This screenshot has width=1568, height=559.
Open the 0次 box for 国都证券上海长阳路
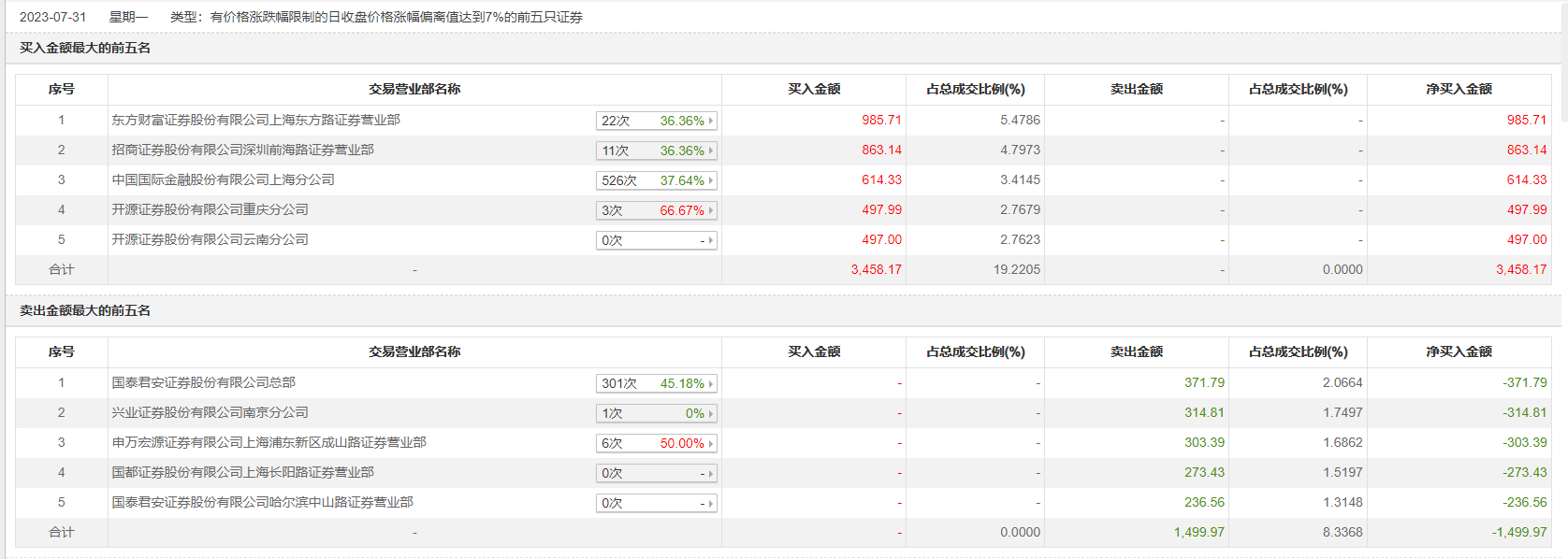[656, 473]
